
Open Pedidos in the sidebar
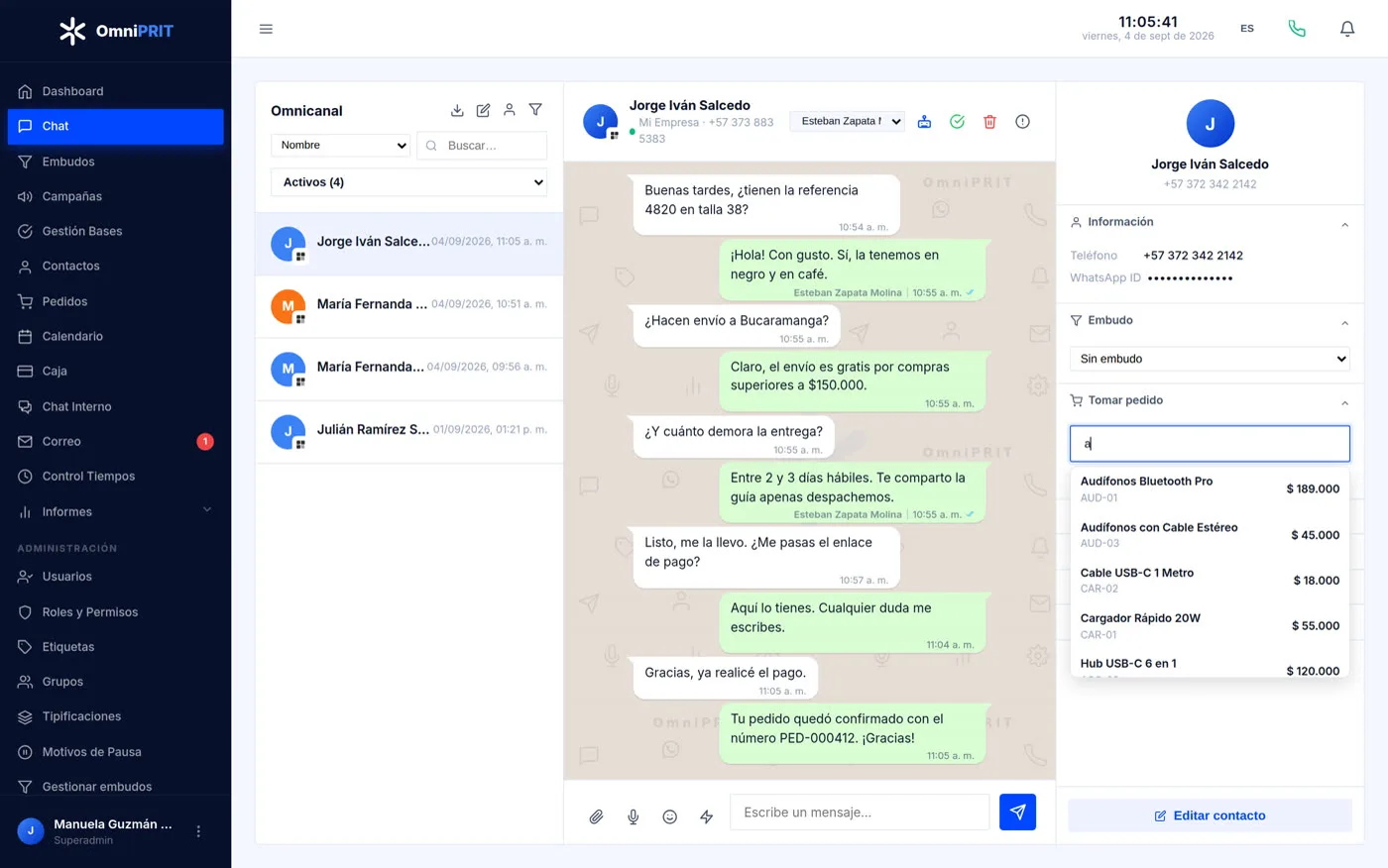(115, 301)
